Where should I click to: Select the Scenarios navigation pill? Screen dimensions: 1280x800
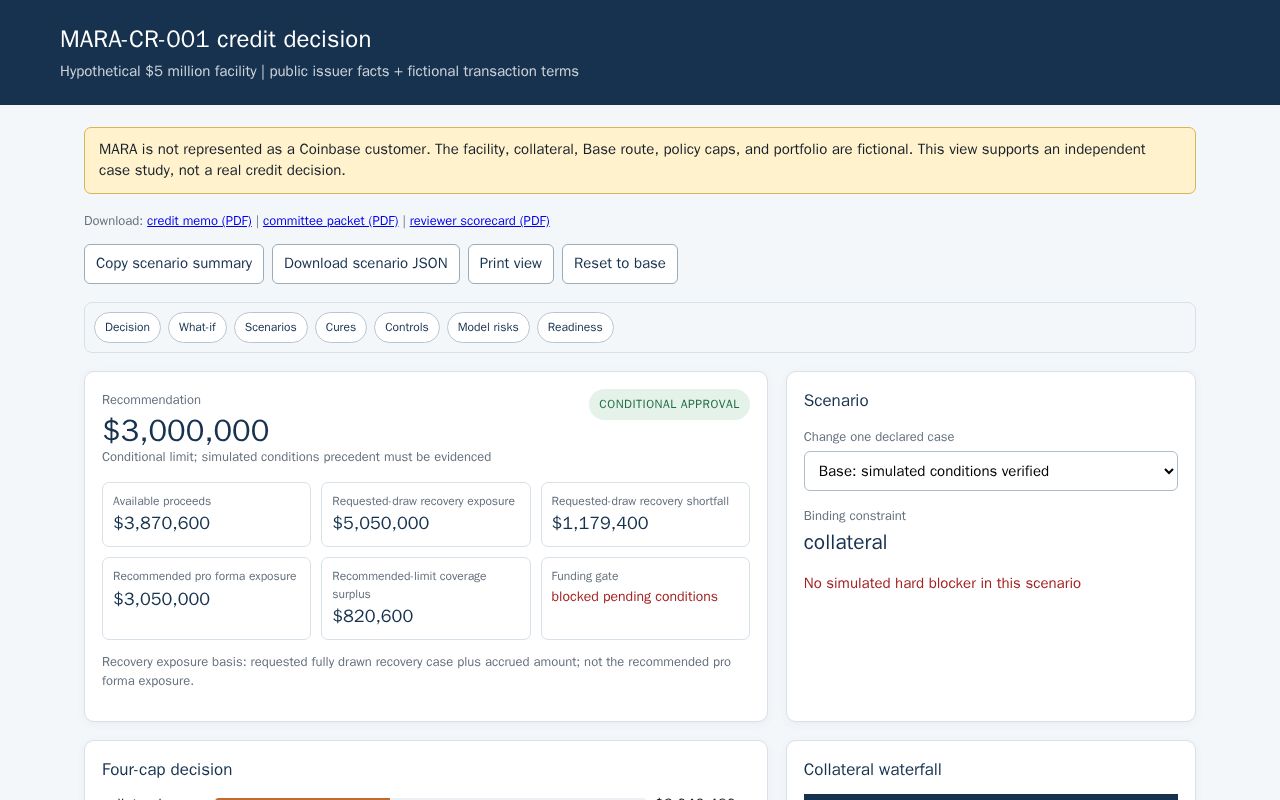pos(271,328)
